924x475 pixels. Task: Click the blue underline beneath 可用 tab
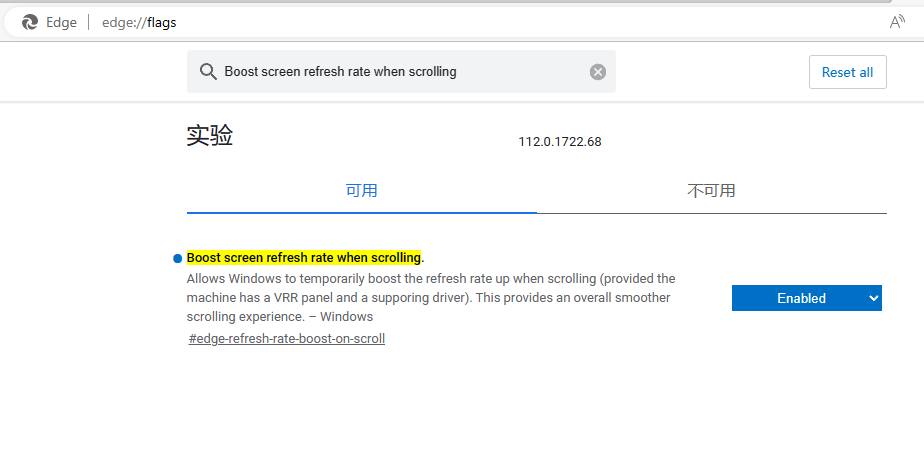click(x=361, y=212)
